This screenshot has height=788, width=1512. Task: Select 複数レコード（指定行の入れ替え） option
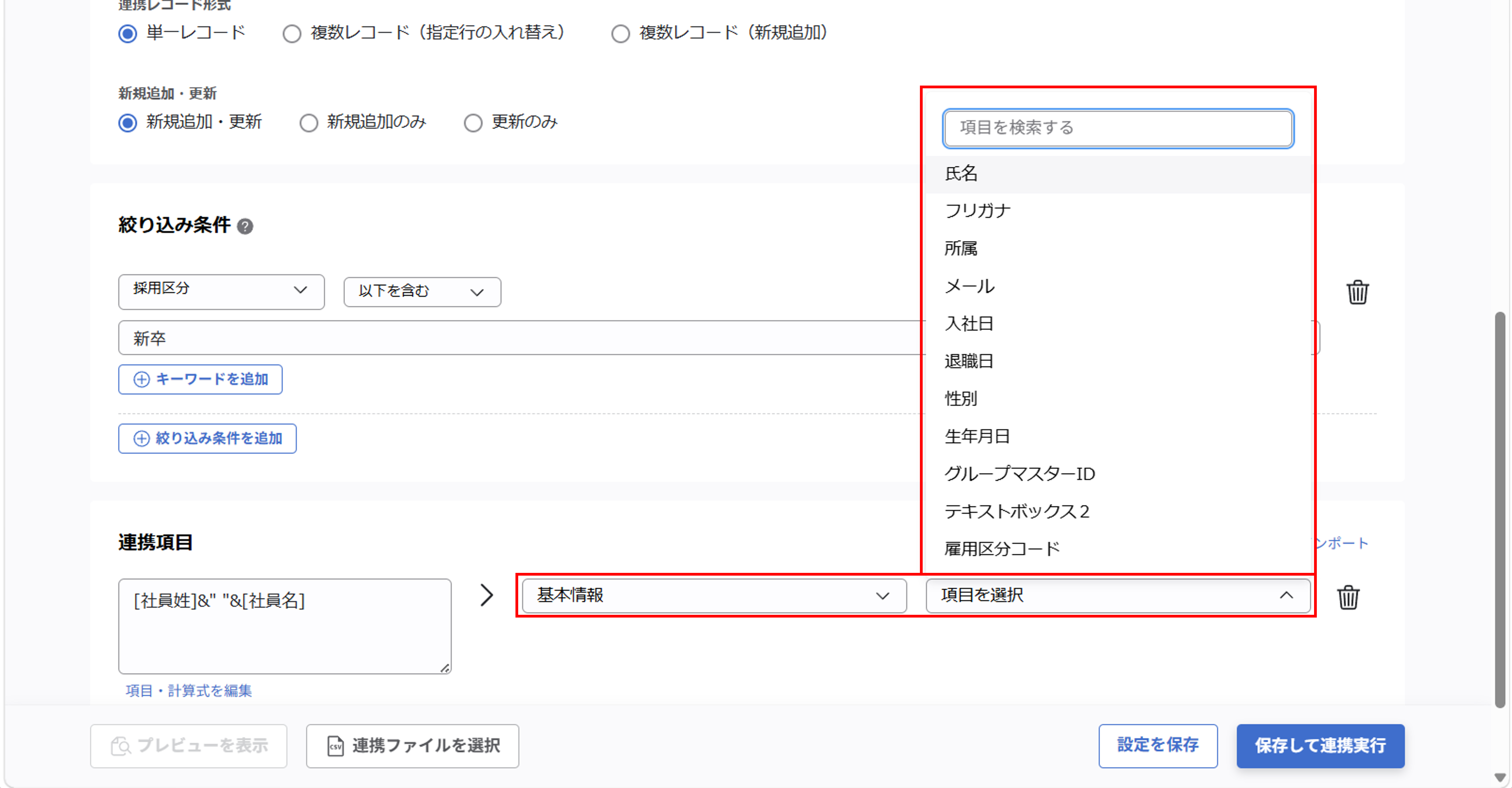click(292, 33)
